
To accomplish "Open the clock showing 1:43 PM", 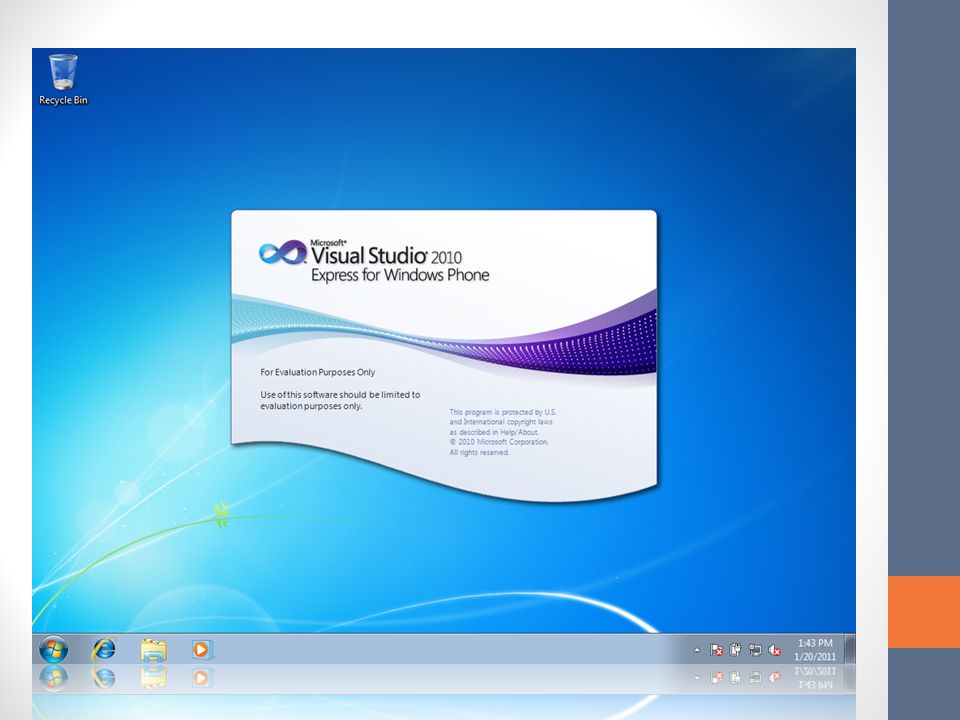I will tap(815, 643).
